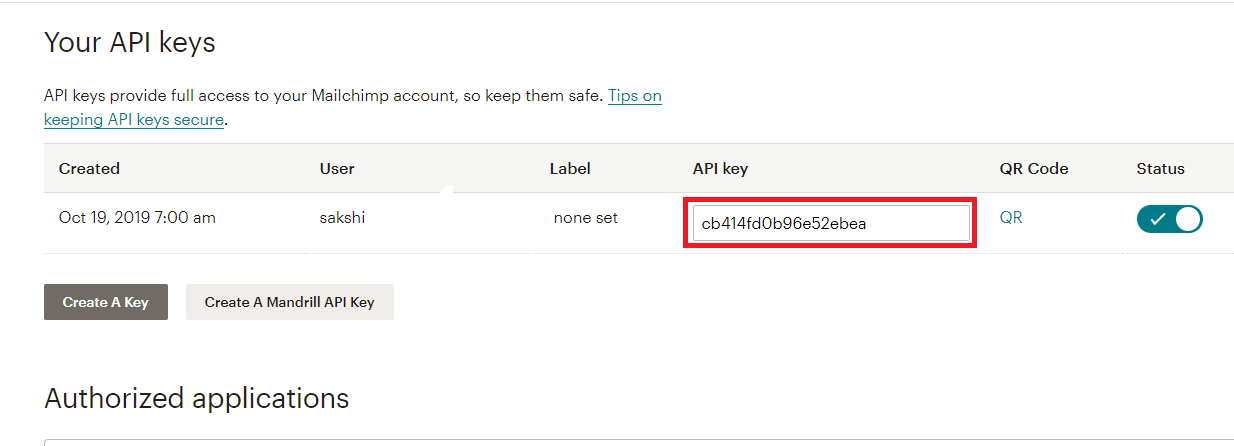Open the QR link for sakshi's key
1234x446 pixels.
tap(1011, 217)
